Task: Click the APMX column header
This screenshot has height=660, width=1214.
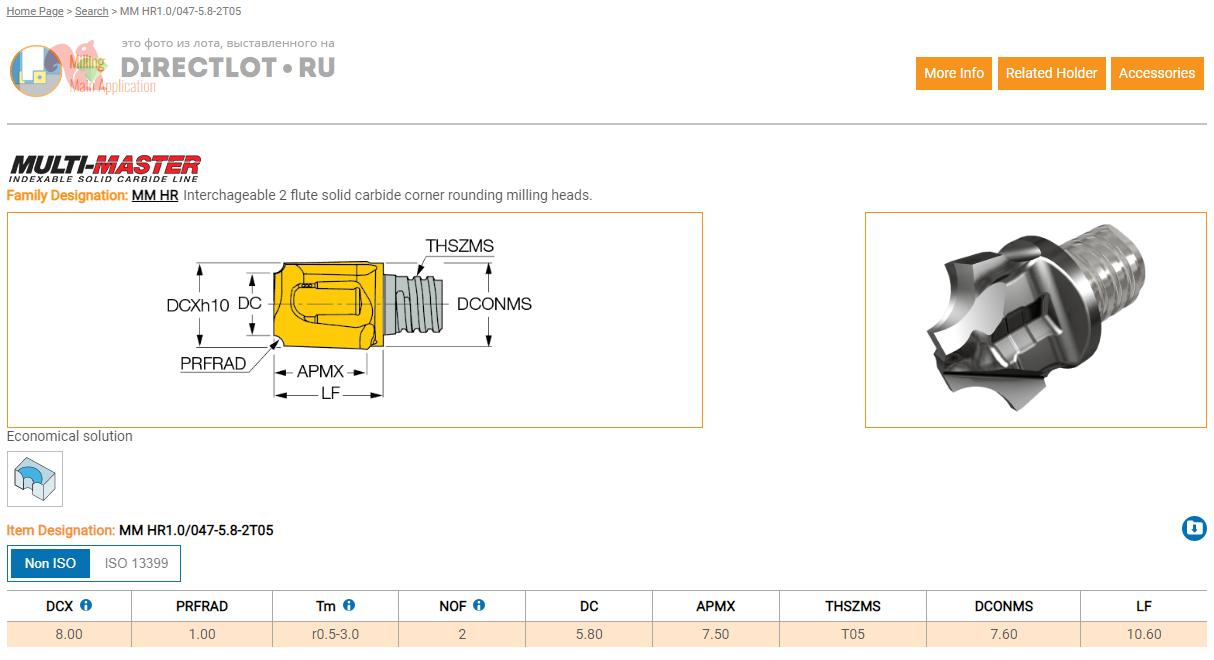Action: (716, 606)
